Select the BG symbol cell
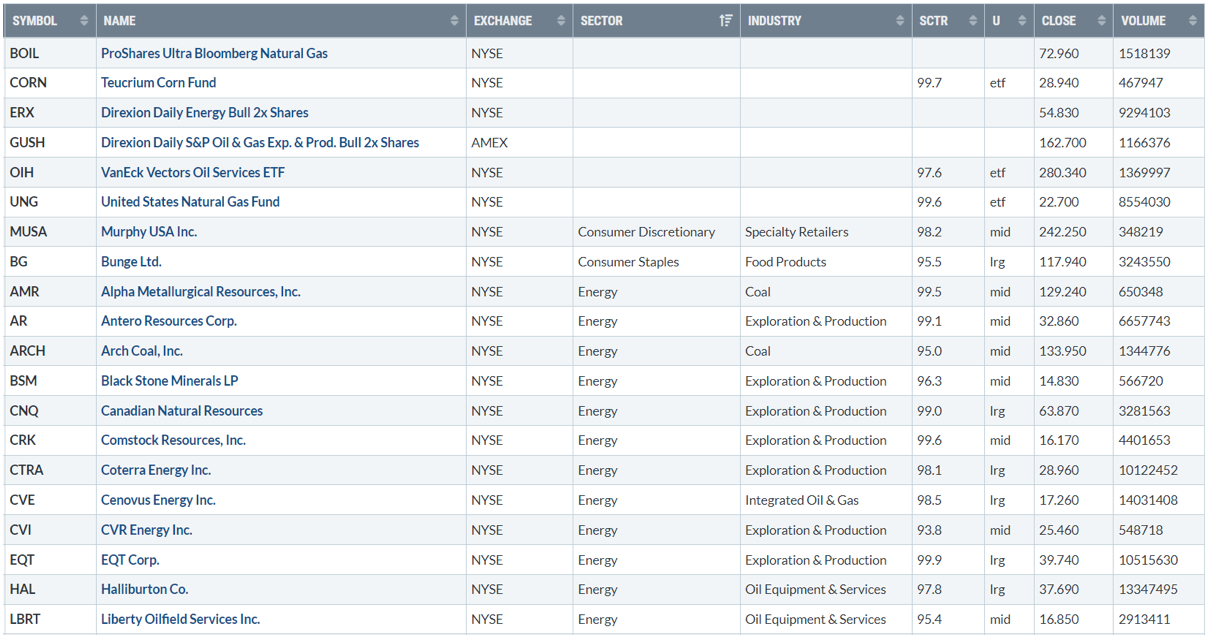Screen dimensions: 1208x640 coord(50,262)
